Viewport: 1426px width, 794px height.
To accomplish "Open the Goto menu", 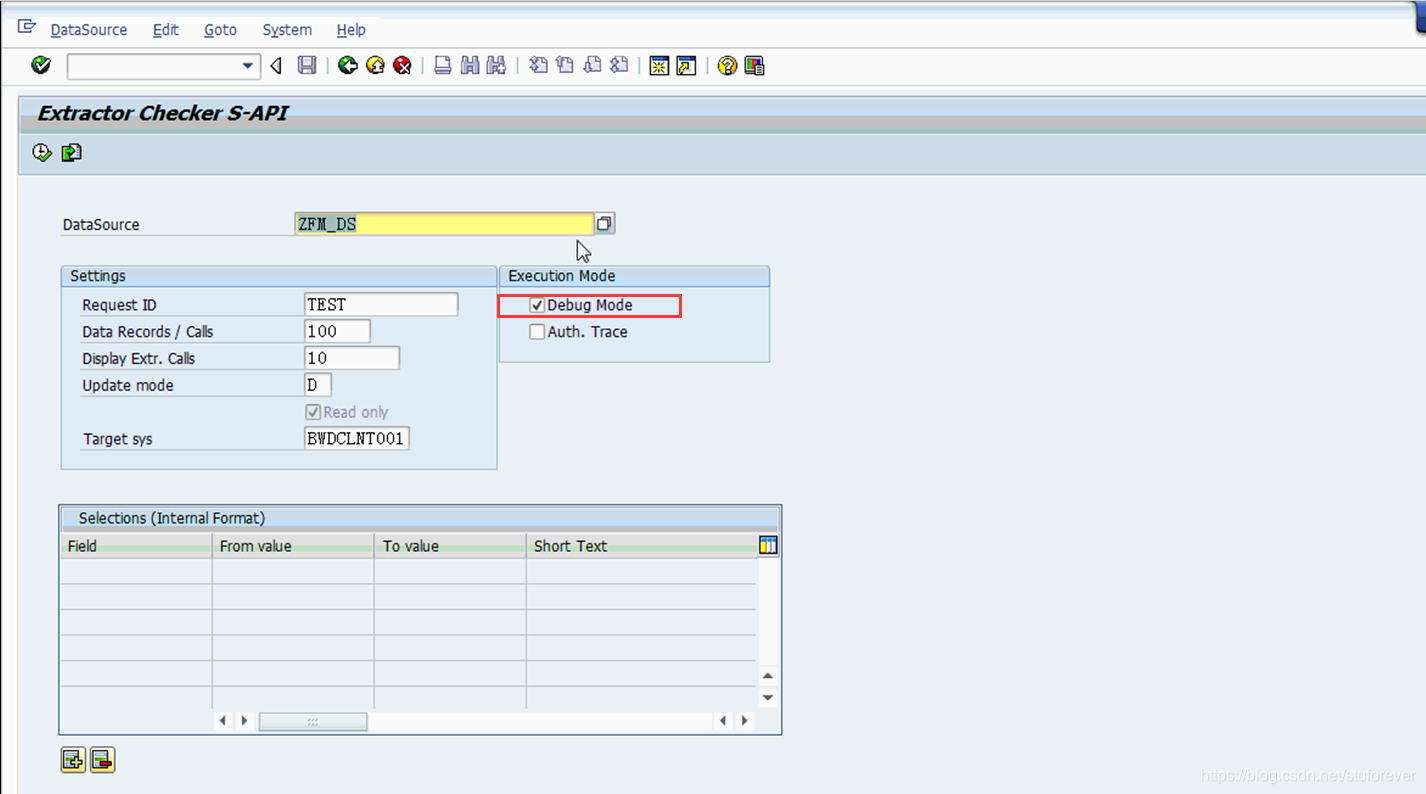I will point(220,30).
